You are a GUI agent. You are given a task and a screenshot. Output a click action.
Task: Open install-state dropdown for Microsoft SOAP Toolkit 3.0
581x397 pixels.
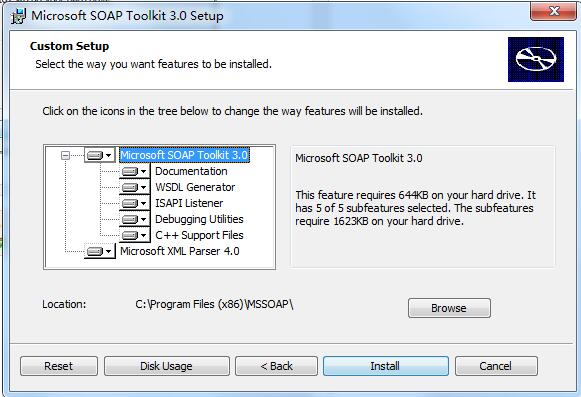point(100,155)
